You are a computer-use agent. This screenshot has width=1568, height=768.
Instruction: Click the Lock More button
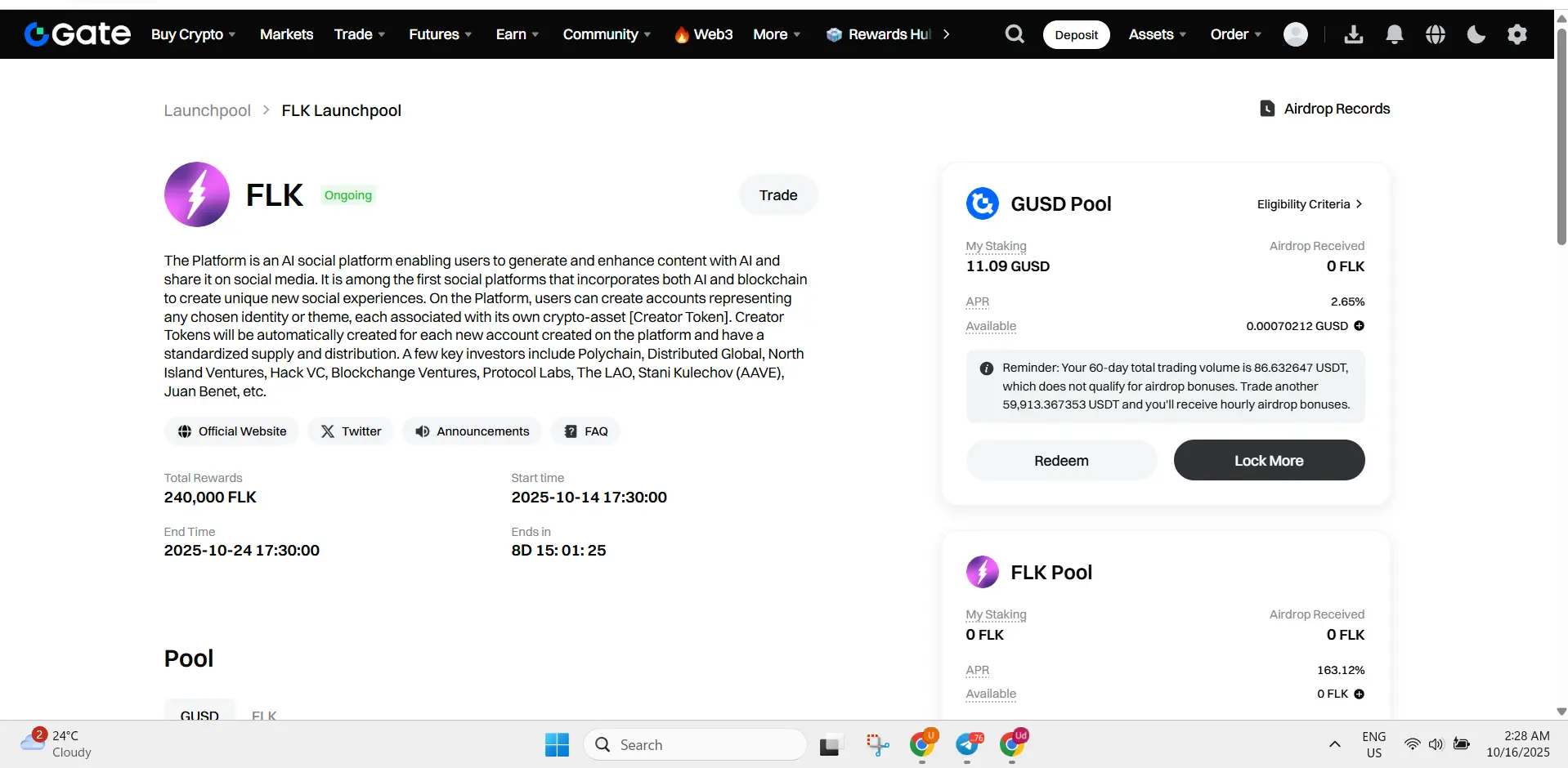[1269, 461]
